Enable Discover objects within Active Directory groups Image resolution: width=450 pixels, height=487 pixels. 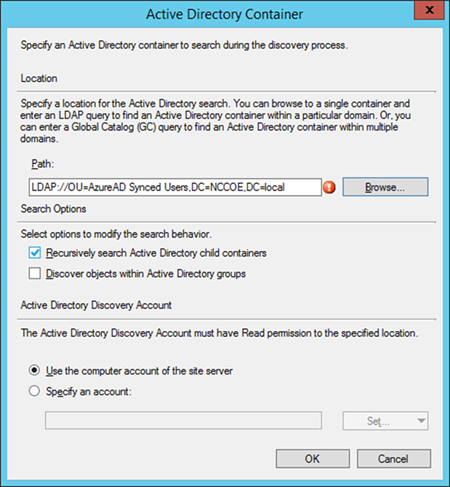click(x=35, y=274)
